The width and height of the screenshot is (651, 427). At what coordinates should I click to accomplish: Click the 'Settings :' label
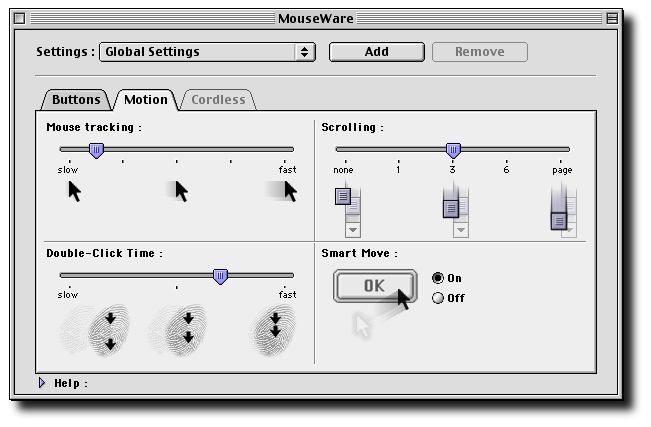pyautogui.click(x=66, y=52)
